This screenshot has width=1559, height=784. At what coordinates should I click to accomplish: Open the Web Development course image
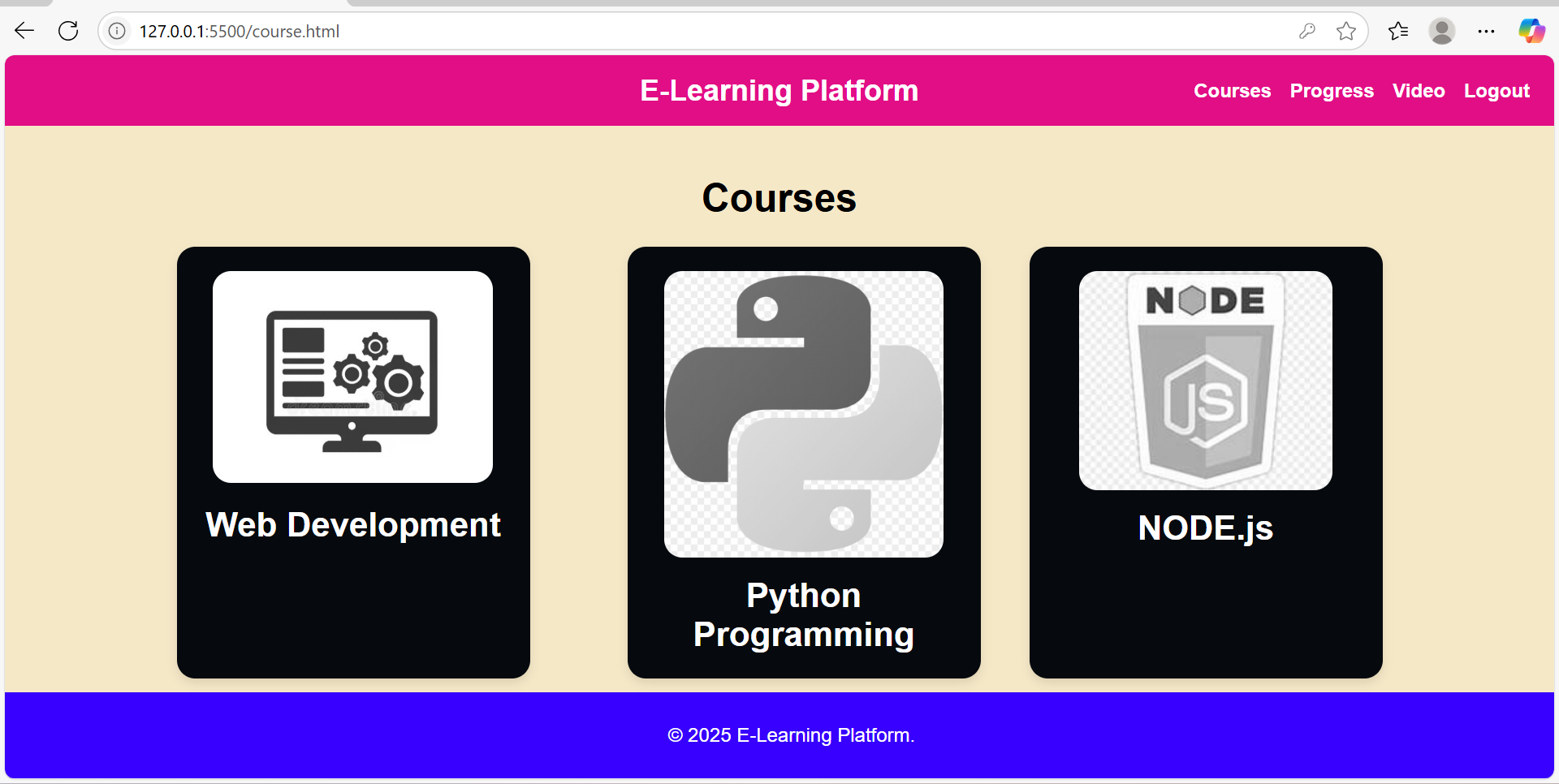point(352,377)
